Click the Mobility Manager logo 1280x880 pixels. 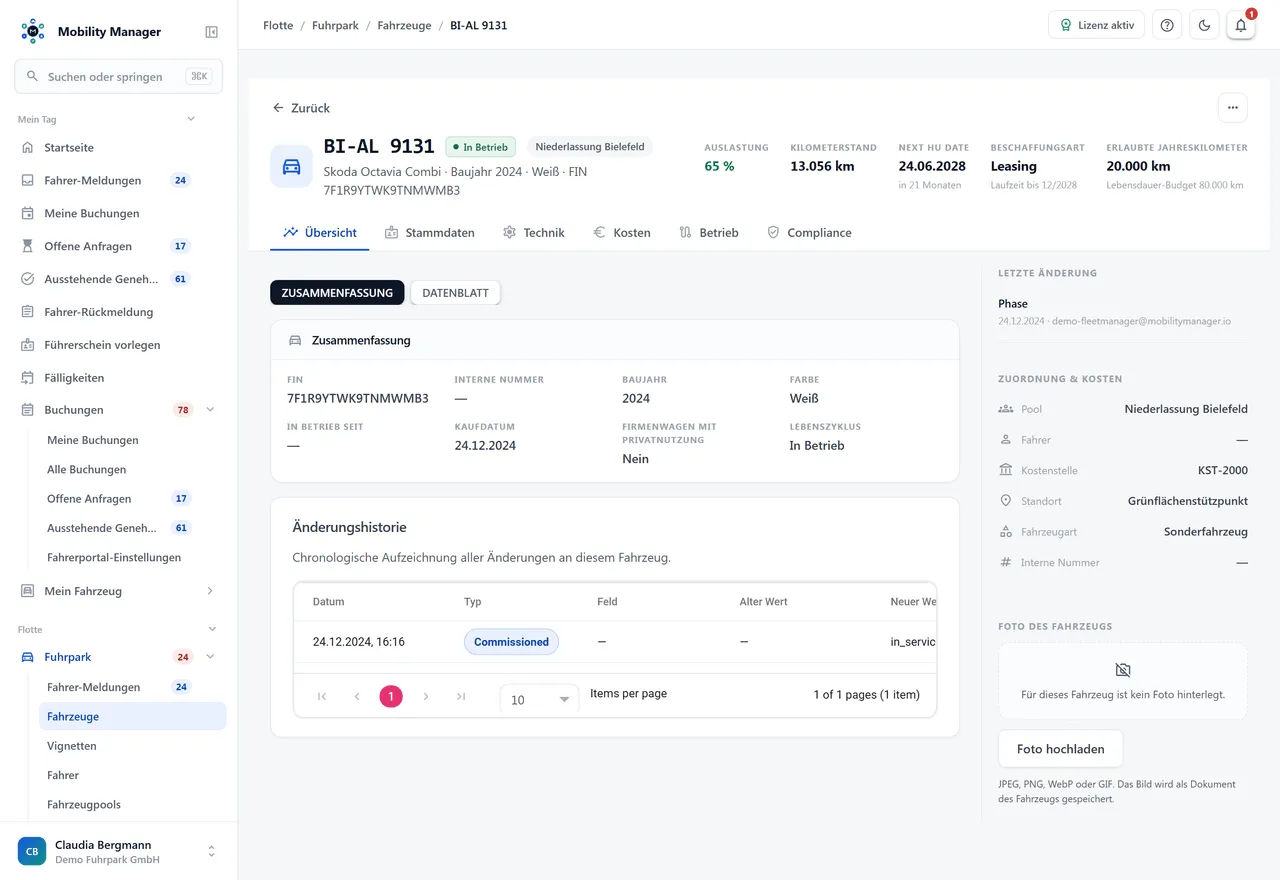(x=33, y=31)
